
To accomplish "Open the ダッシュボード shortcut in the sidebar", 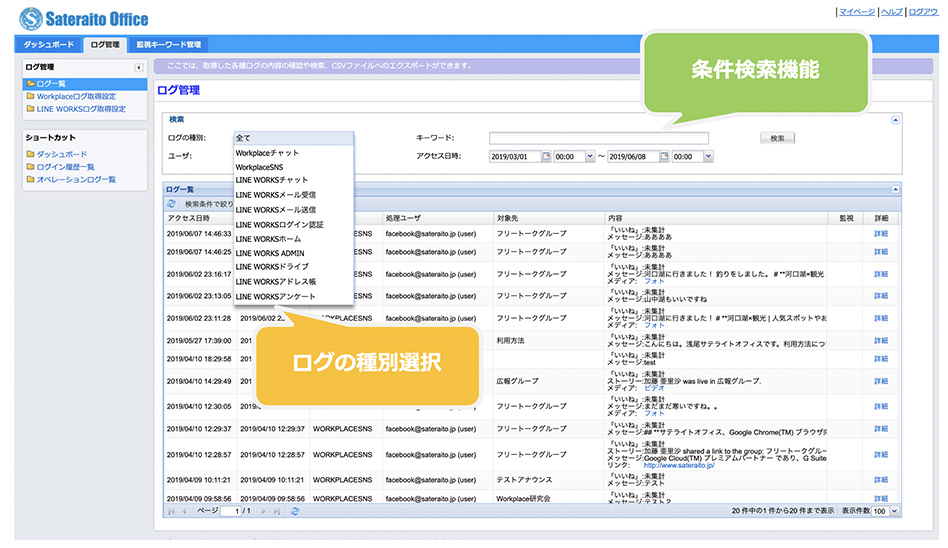I will [x=62, y=154].
